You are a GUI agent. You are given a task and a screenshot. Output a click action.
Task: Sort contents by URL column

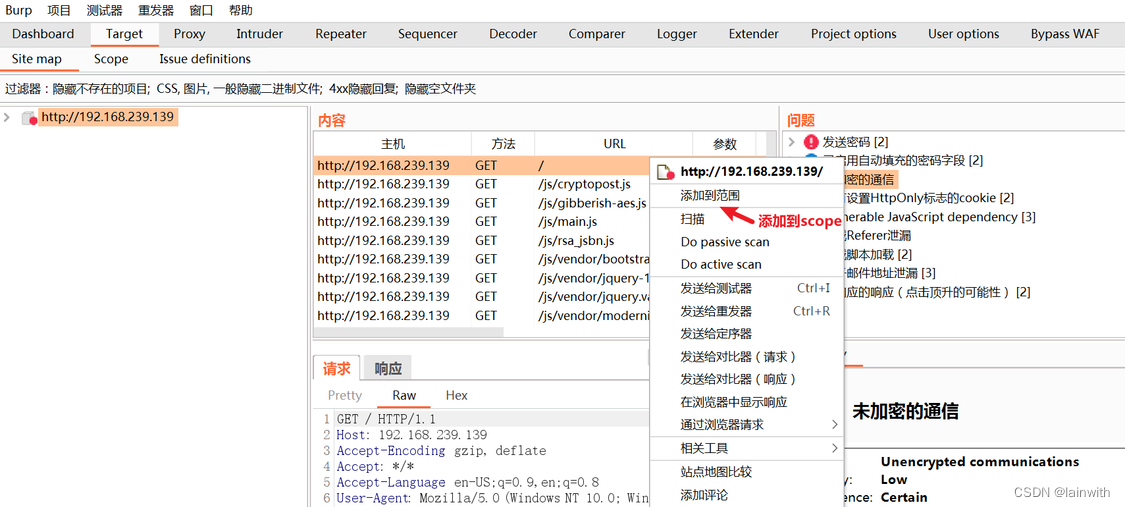click(x=614, y=143)
